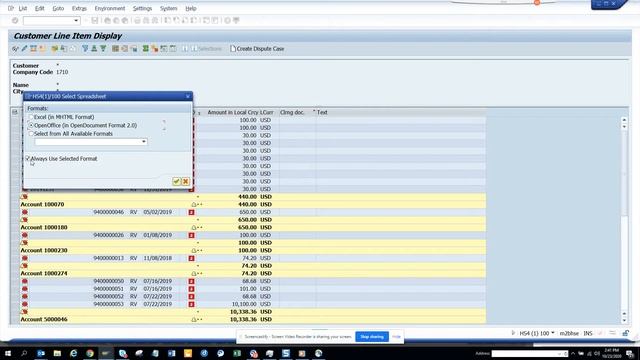Click Select All icon in table corner

[x=15, y=112]
